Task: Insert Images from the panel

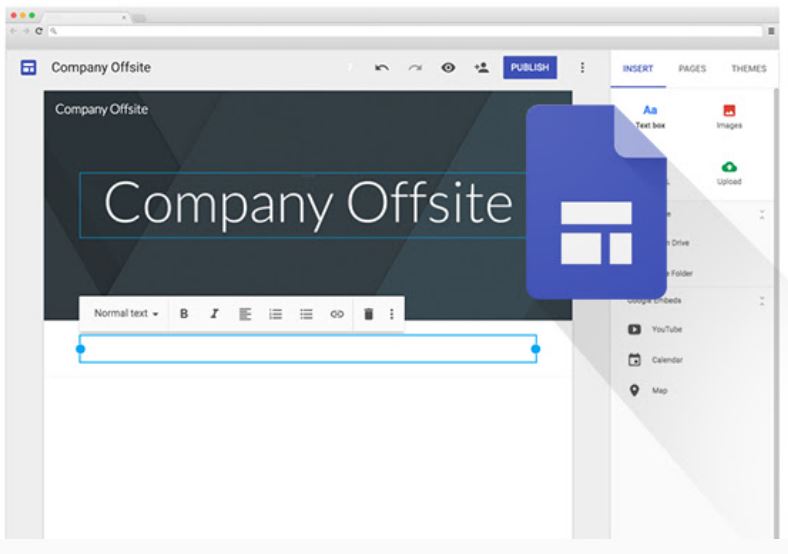Action: [729, 117]
